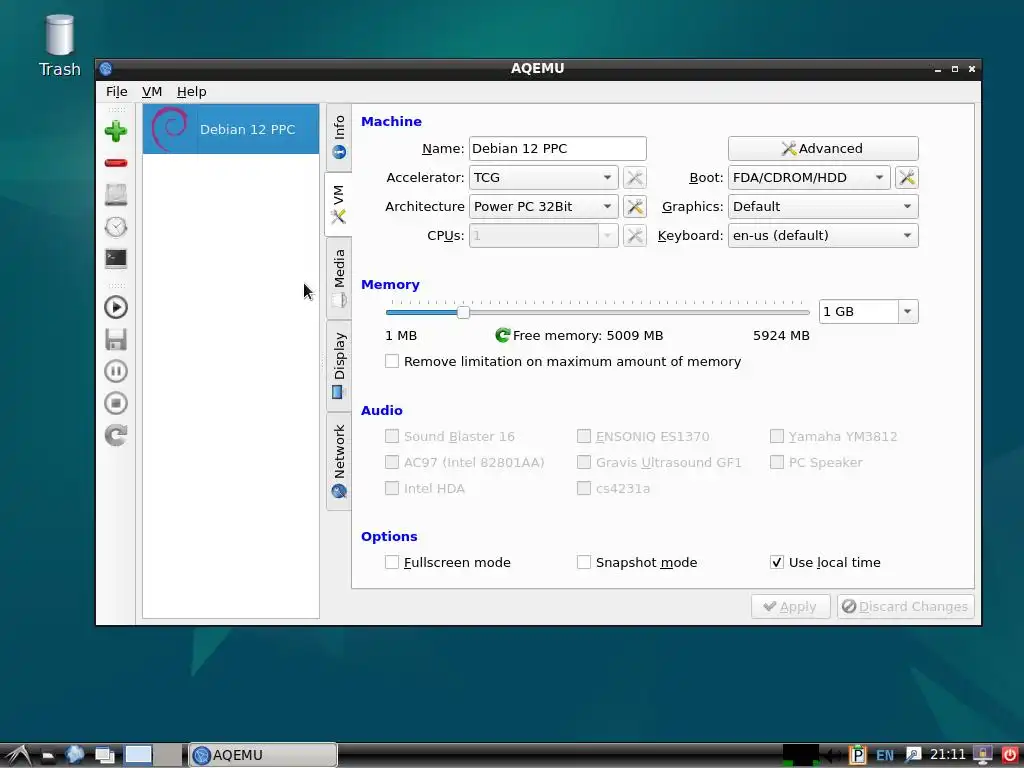
Task: Enable Fullscreen mode option
Action: [x=392, y=562]
